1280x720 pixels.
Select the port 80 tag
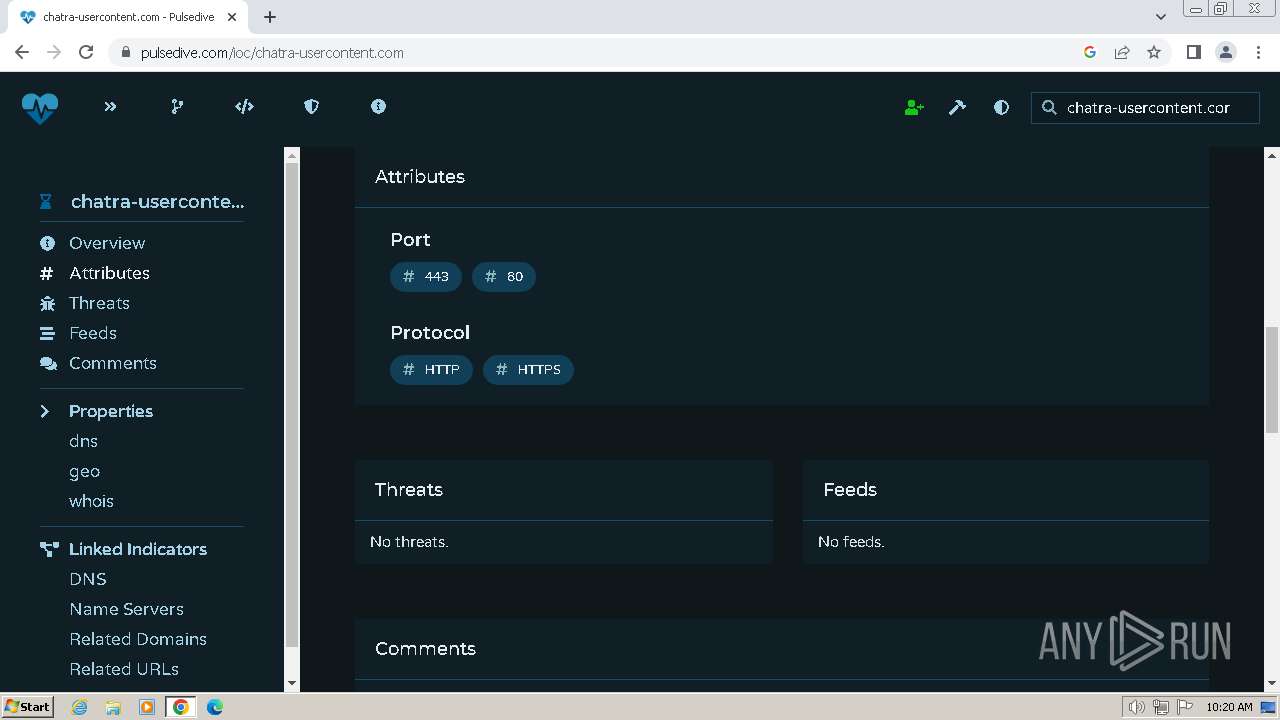[x=504, y=276]
